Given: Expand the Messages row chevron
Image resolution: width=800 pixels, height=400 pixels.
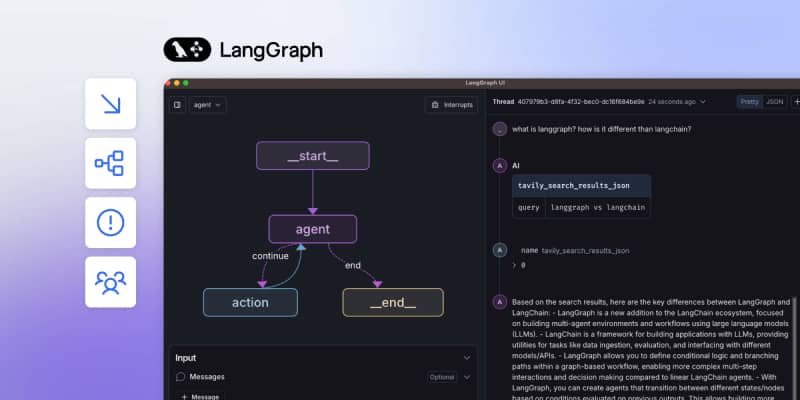Looking at the screenshot, I should pos(467,377).
